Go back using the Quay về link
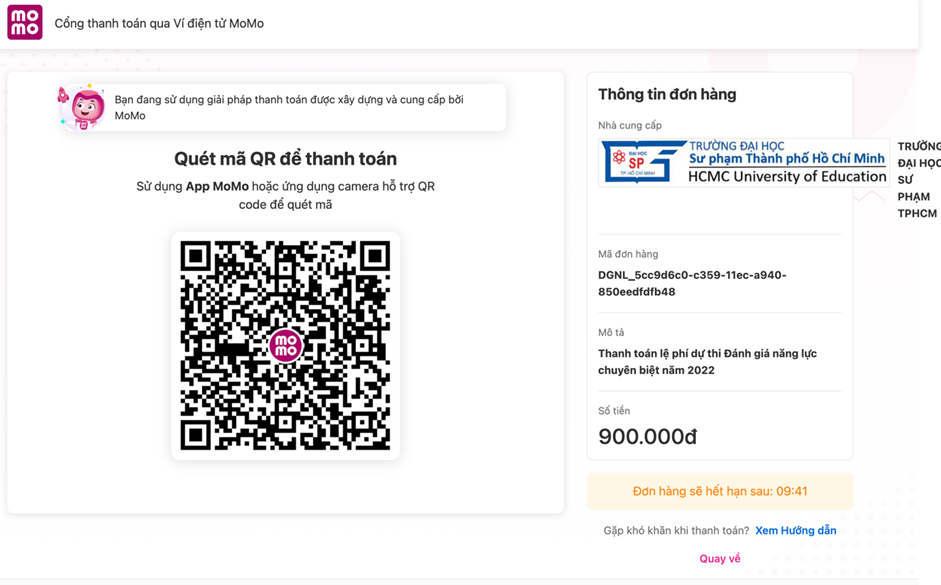 pyautogui.click(x=720, y=559)
